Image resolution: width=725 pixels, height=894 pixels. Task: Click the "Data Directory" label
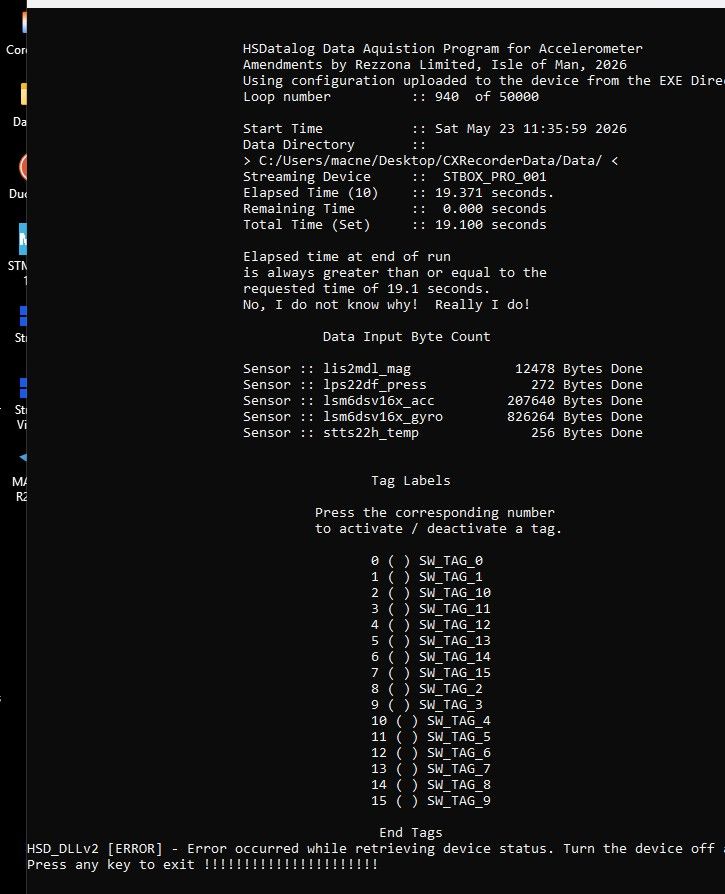click(299, 145)
